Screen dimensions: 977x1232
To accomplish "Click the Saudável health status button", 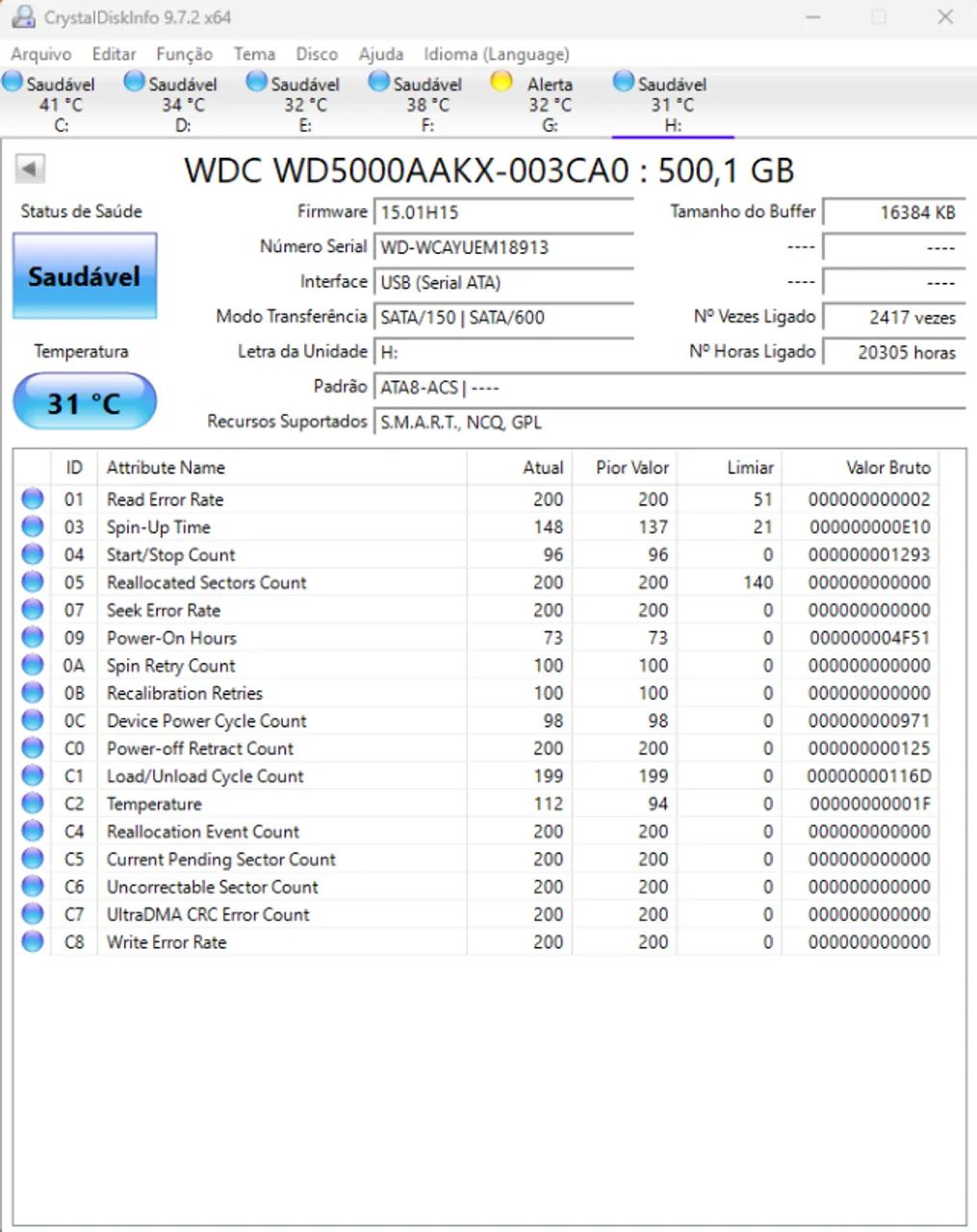I will 84,275.
